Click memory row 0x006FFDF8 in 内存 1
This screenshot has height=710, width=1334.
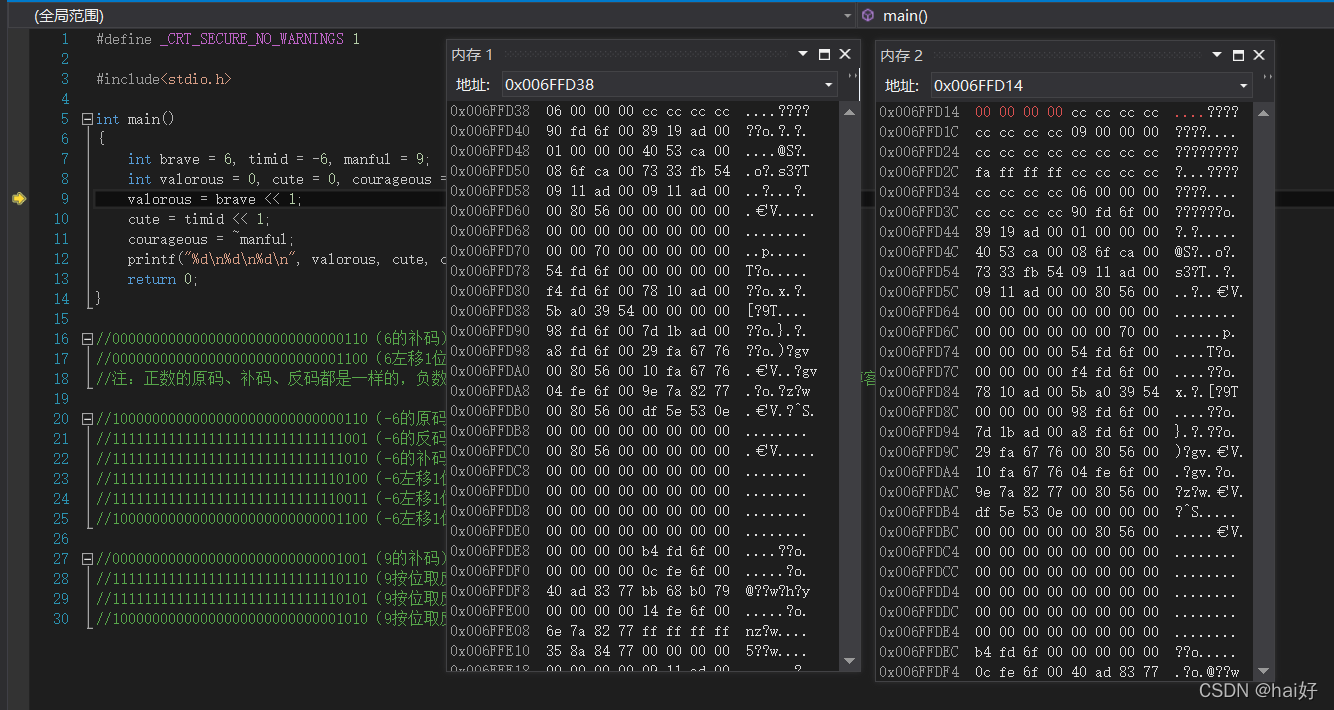coord(645,592)
